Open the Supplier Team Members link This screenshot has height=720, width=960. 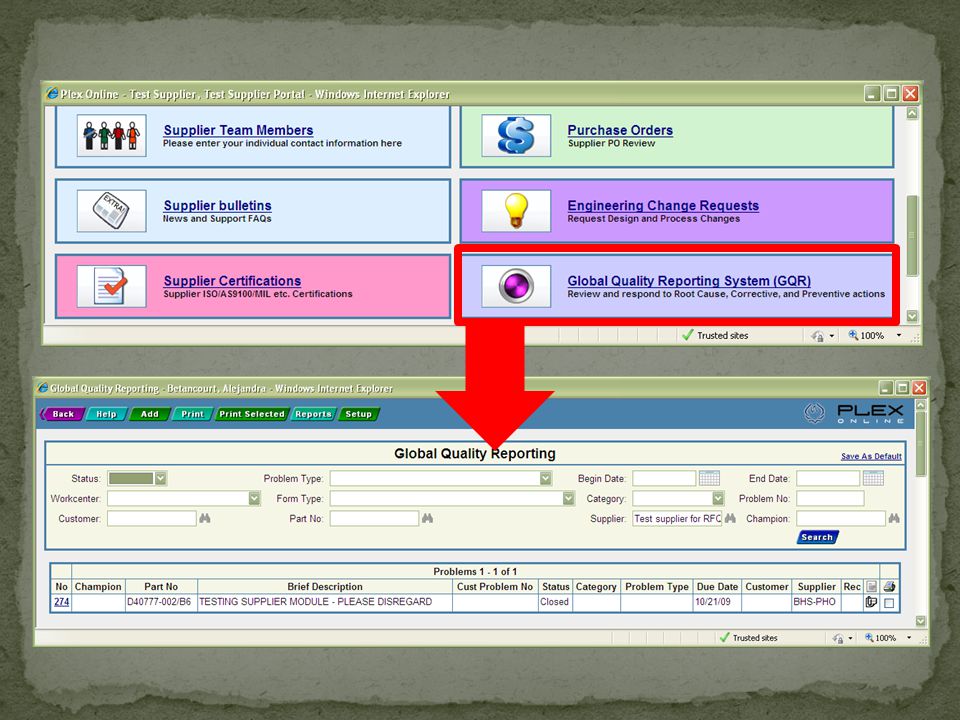click(x=238, y=130)
